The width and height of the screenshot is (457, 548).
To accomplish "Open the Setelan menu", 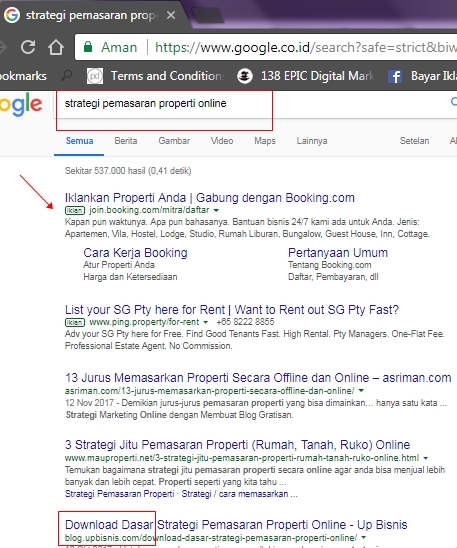I will (x=414, y=141).
